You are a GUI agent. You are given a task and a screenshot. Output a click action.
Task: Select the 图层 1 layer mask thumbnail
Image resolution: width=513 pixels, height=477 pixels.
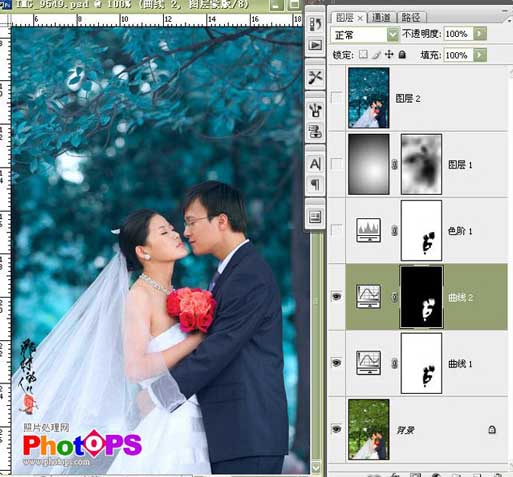(x=421, y=164)
